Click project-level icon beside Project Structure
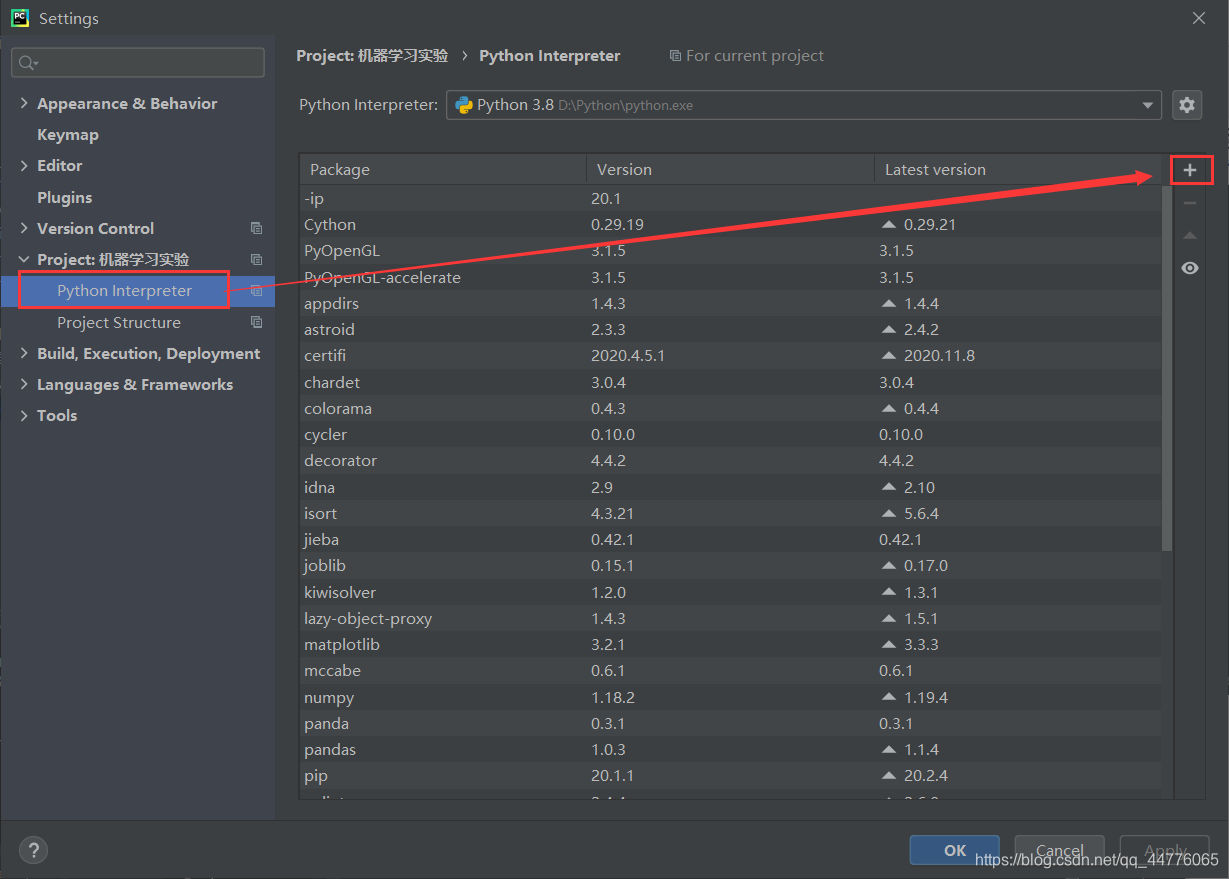Viewport: 1229px width, 879px height. (256, 322)
